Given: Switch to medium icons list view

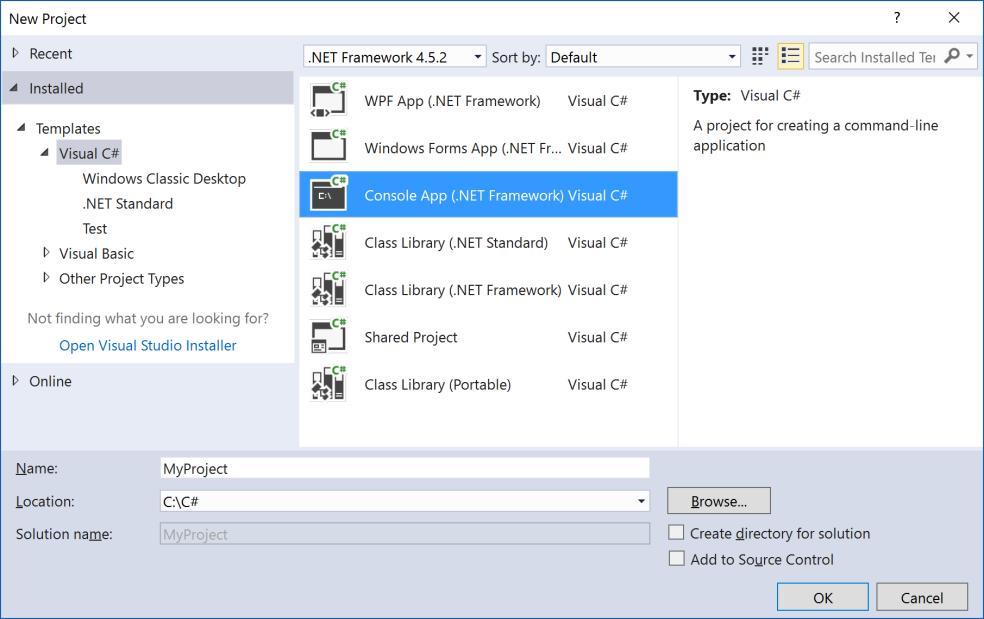Looking at the screenshot, I should (x=791, y=57).
